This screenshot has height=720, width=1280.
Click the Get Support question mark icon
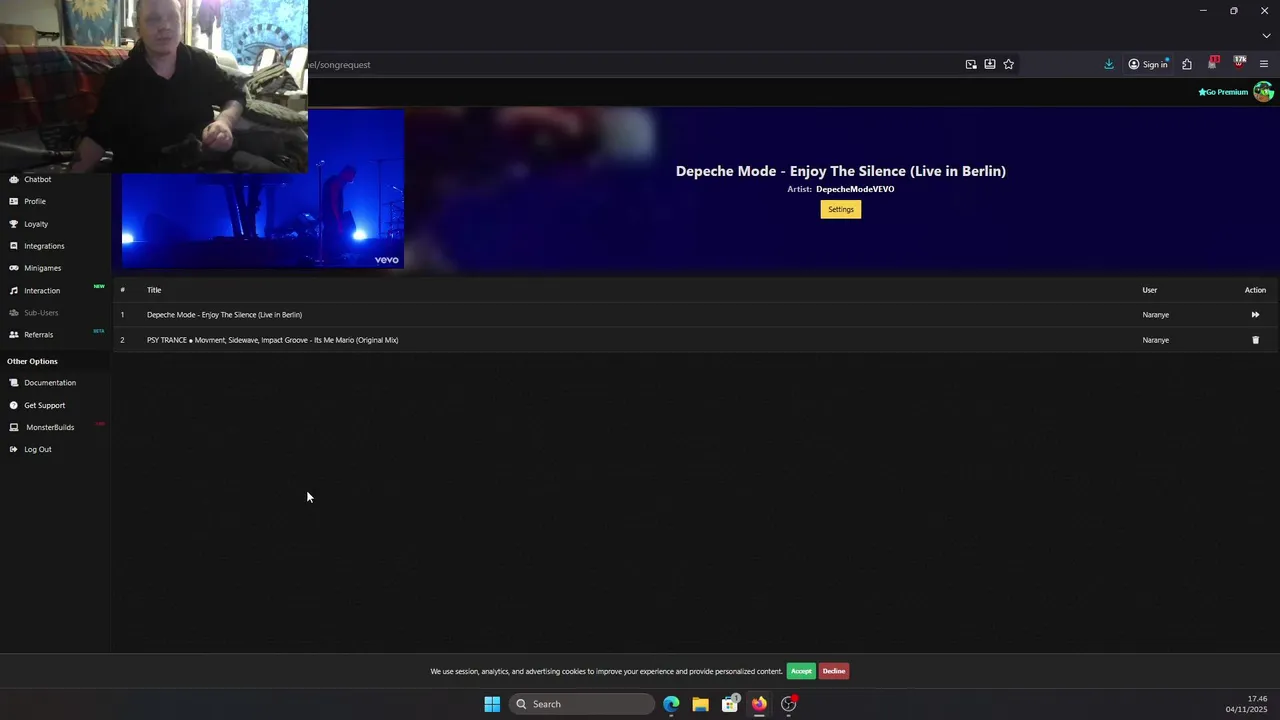click(x=14, y=405)
